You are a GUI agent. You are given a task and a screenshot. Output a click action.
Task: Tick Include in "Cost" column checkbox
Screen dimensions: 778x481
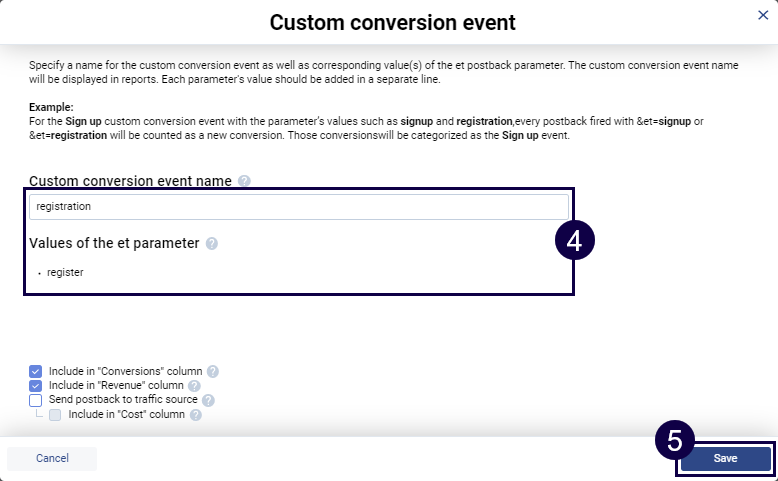coord(56,414)
